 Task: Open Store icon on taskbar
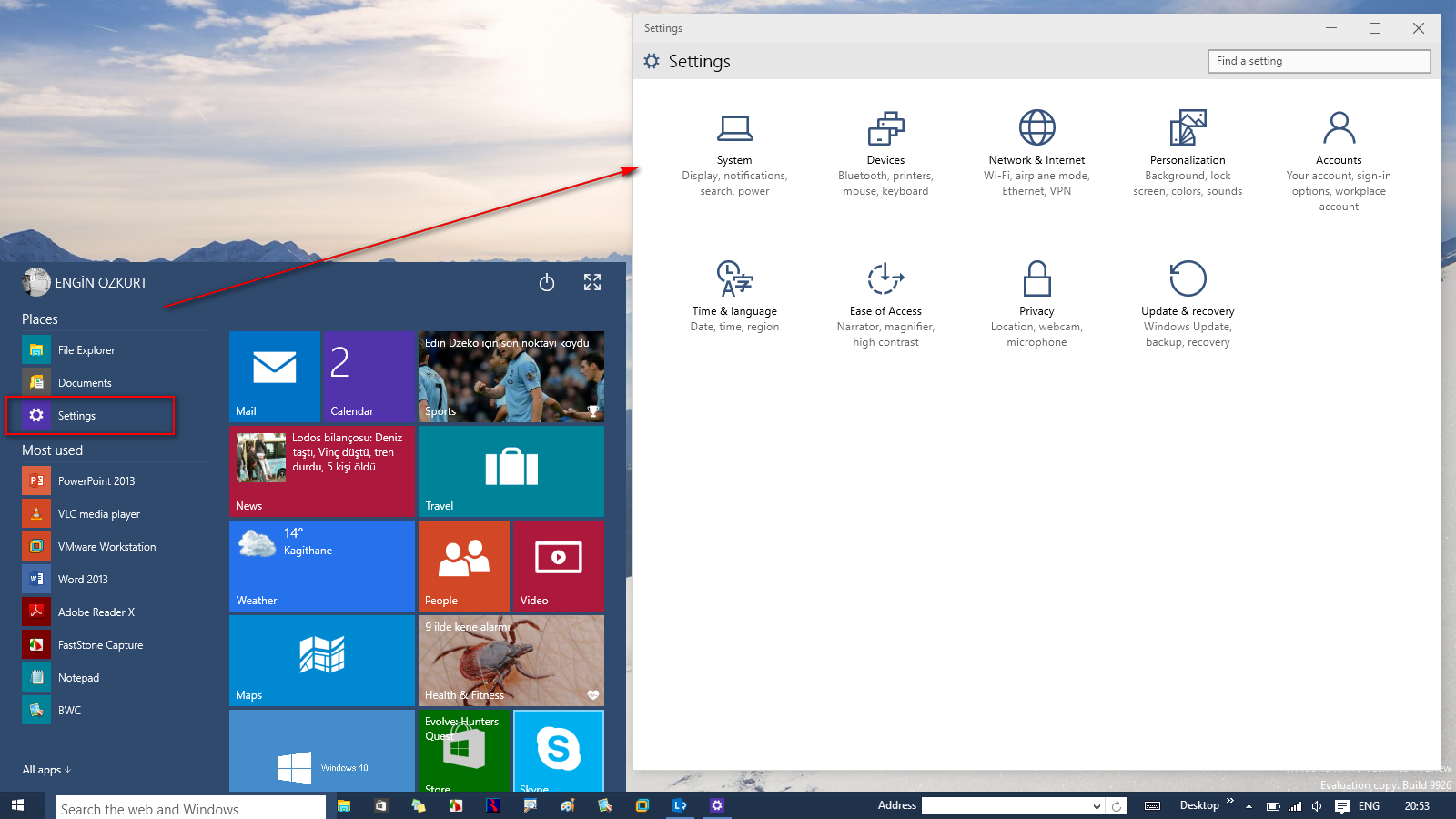click(380, 805)
